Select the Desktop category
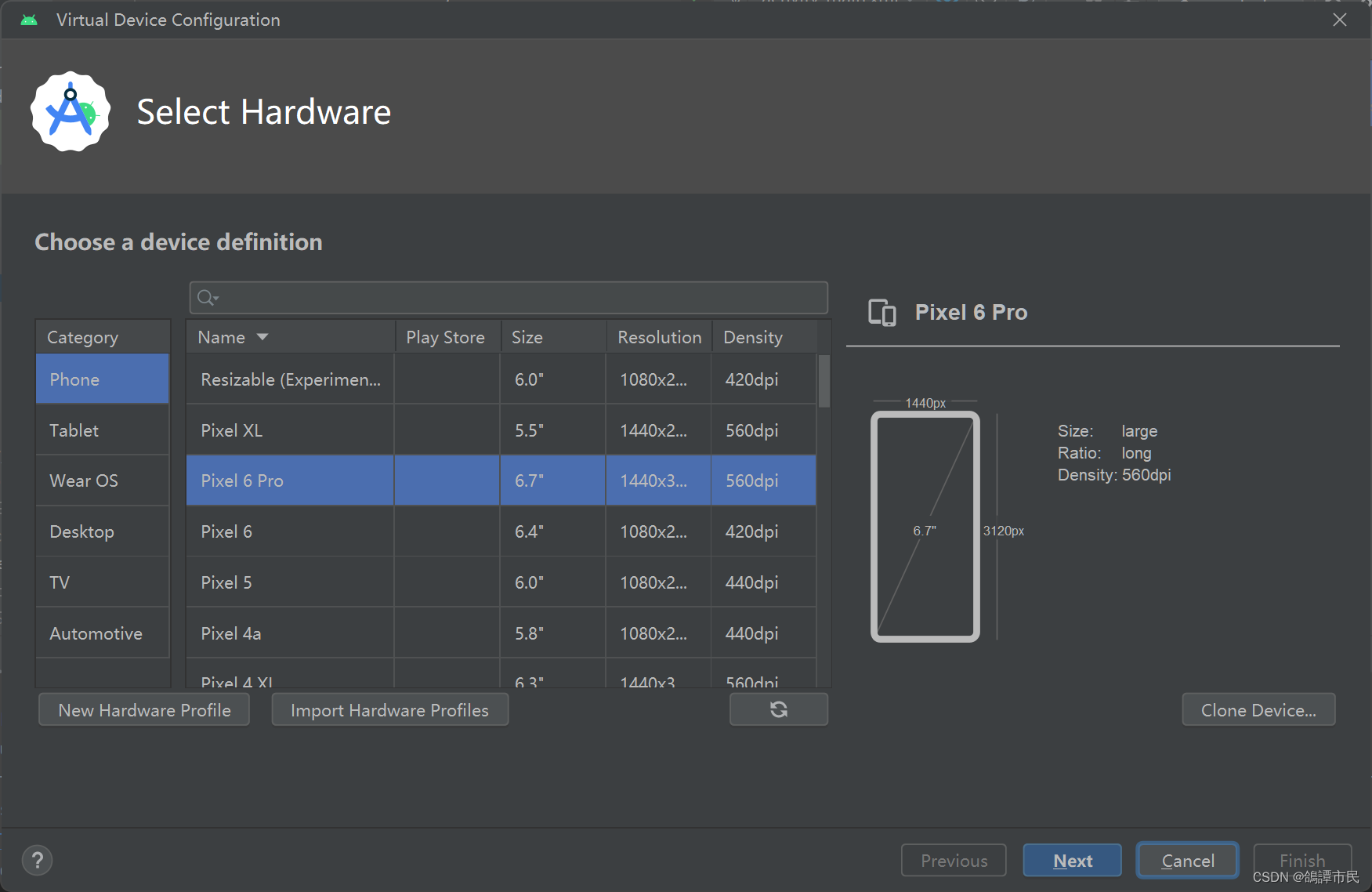This screenshot has height=892, width=1372. coord(103,531)
